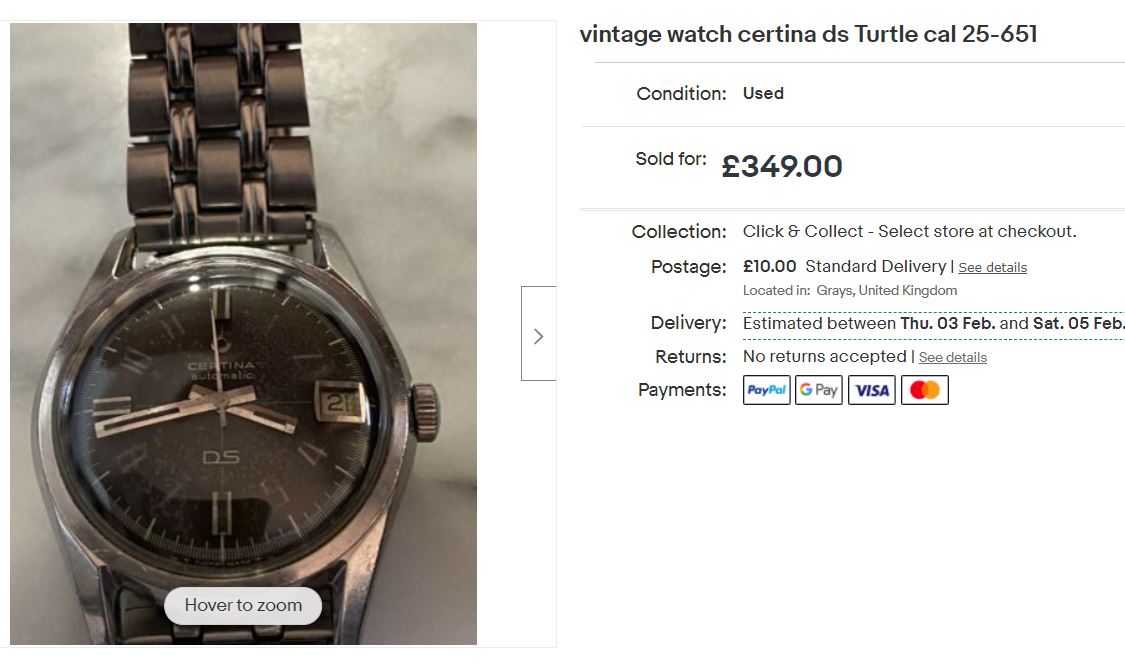Open See details link for postage
The image size is (1125, 668).
tap(992, 268)
